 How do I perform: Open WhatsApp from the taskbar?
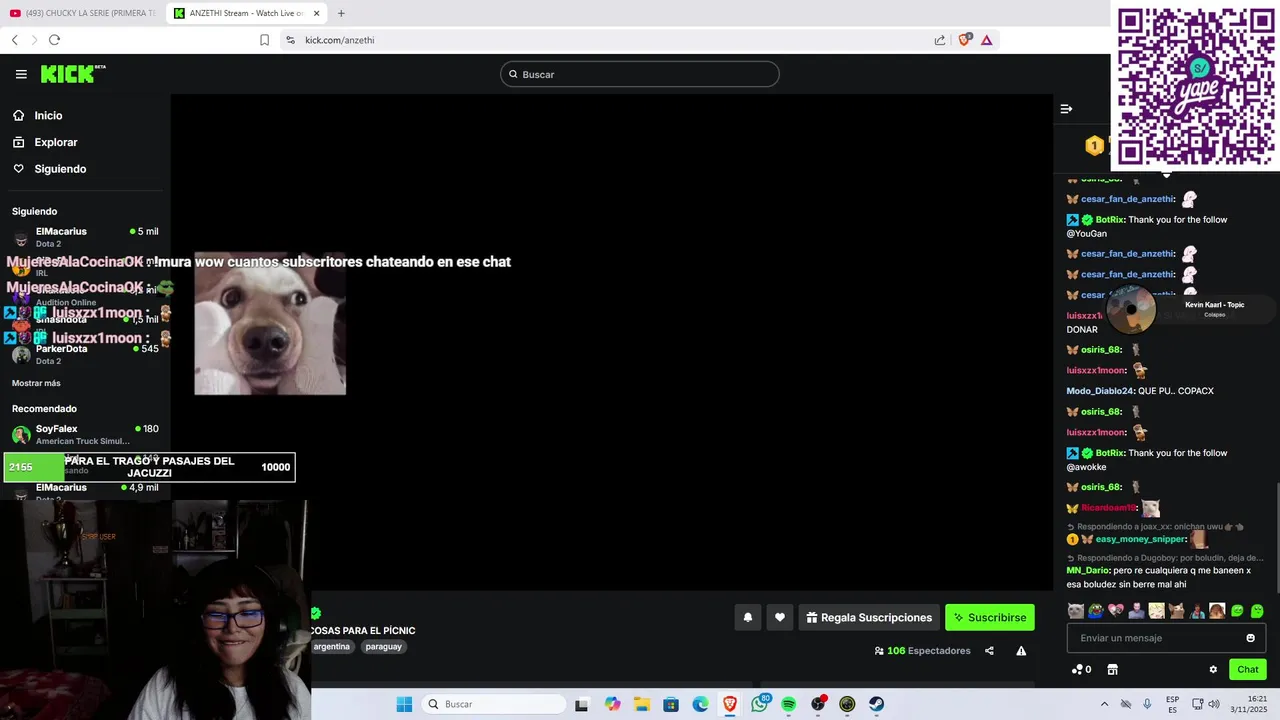tap(760, 704)
